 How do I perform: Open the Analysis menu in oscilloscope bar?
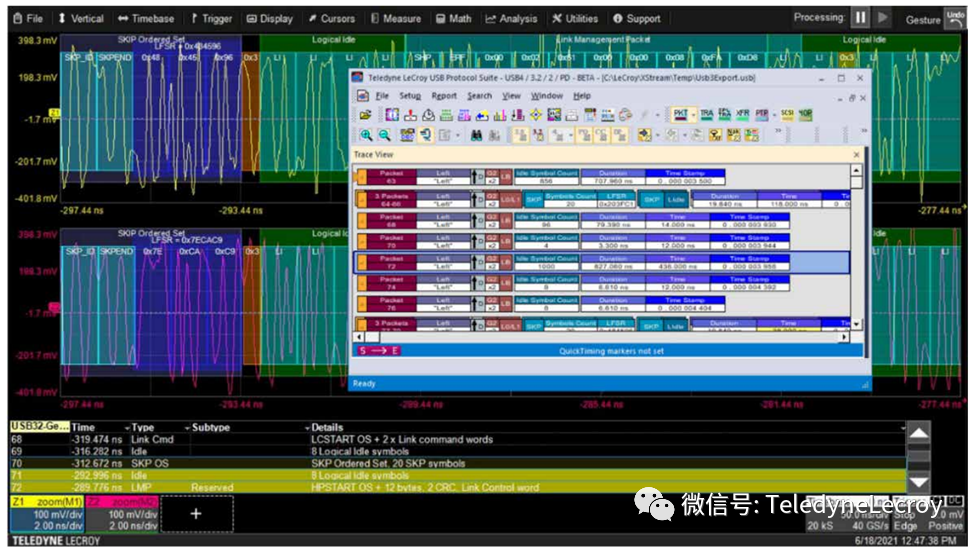(510, 18)
